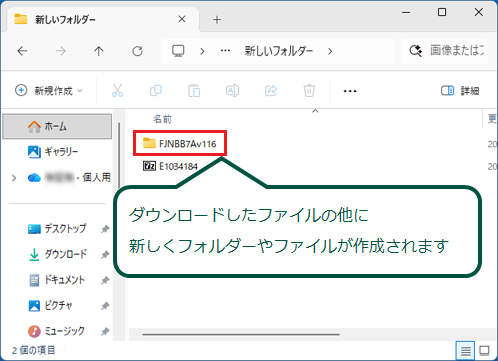The image size is (498, 361).
Task: Expand the OneDrive 個人用 tree node
Action: click(14, 178)
